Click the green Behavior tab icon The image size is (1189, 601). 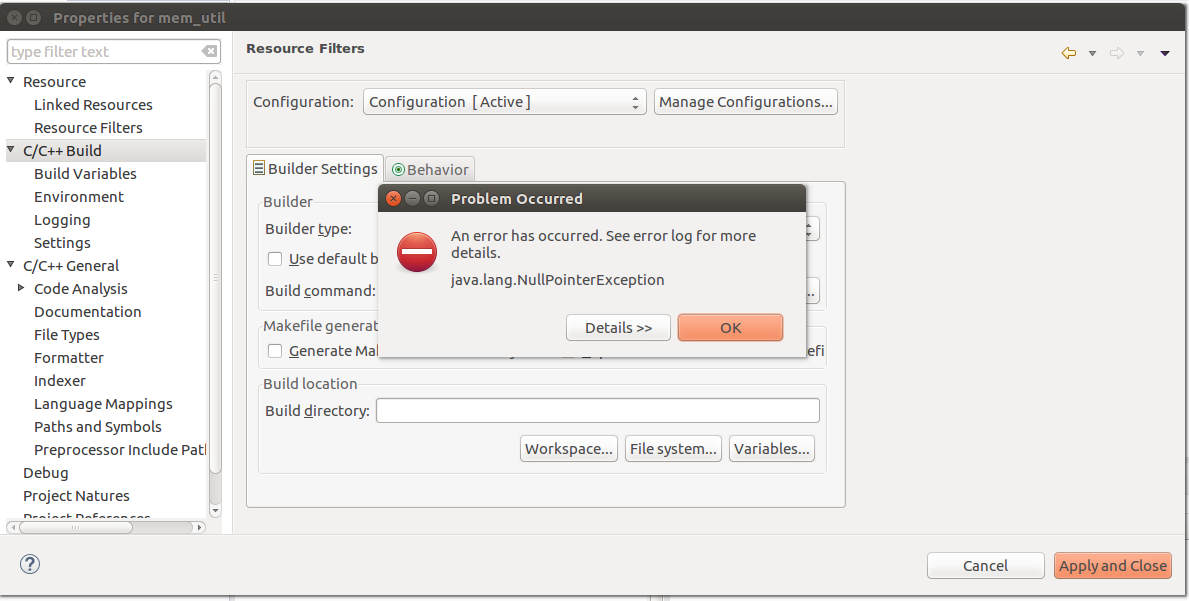click(x=399, y=170)
